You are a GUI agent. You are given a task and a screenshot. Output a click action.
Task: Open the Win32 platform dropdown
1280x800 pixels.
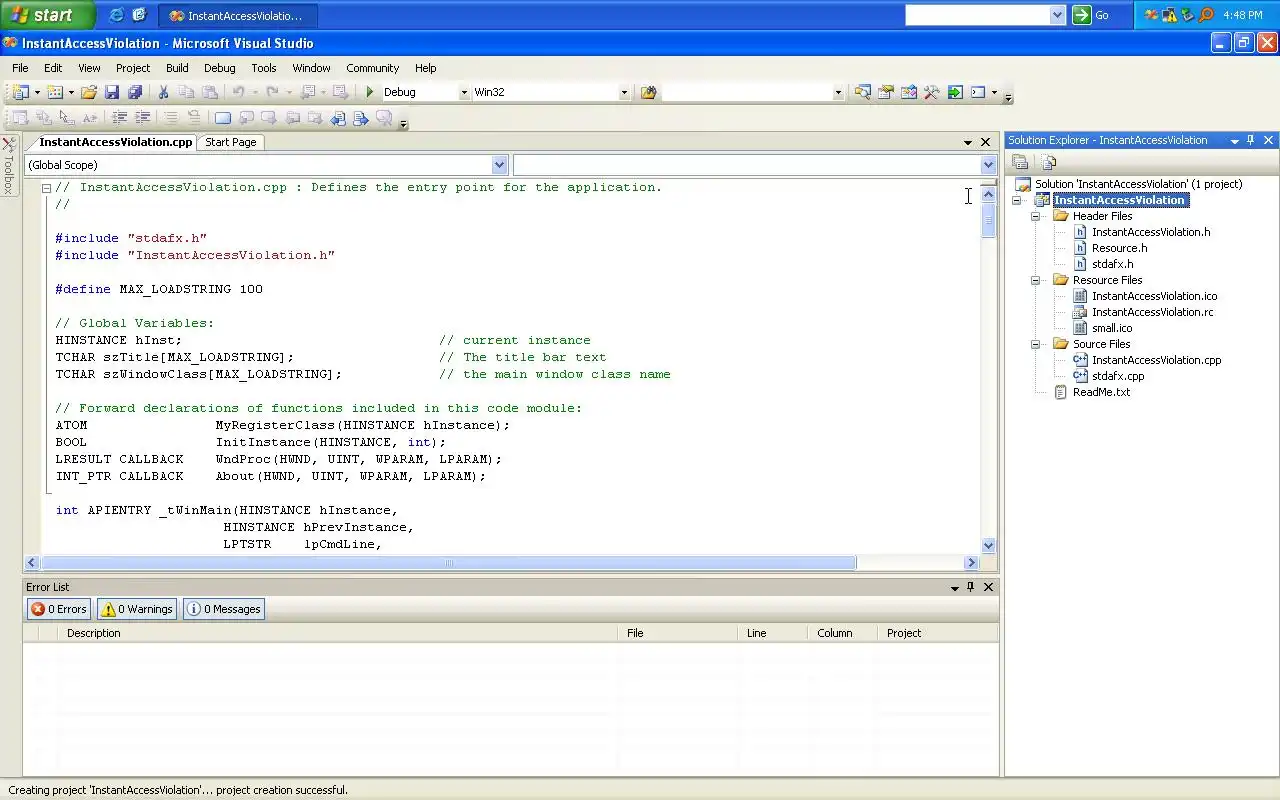point(624,92)
